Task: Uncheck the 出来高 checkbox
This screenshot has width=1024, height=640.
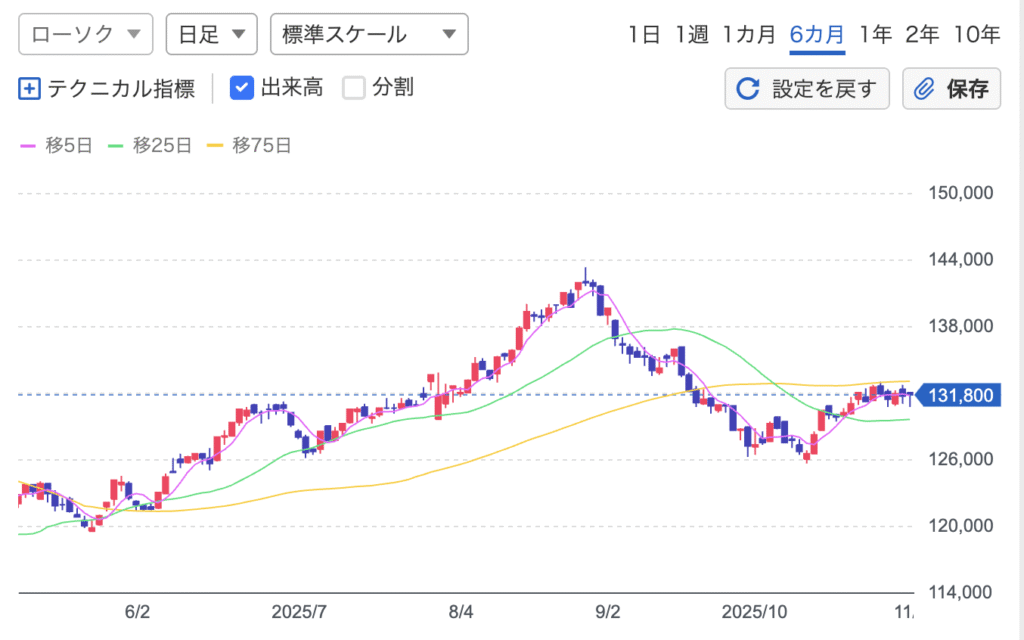Action: pos(241,88)
